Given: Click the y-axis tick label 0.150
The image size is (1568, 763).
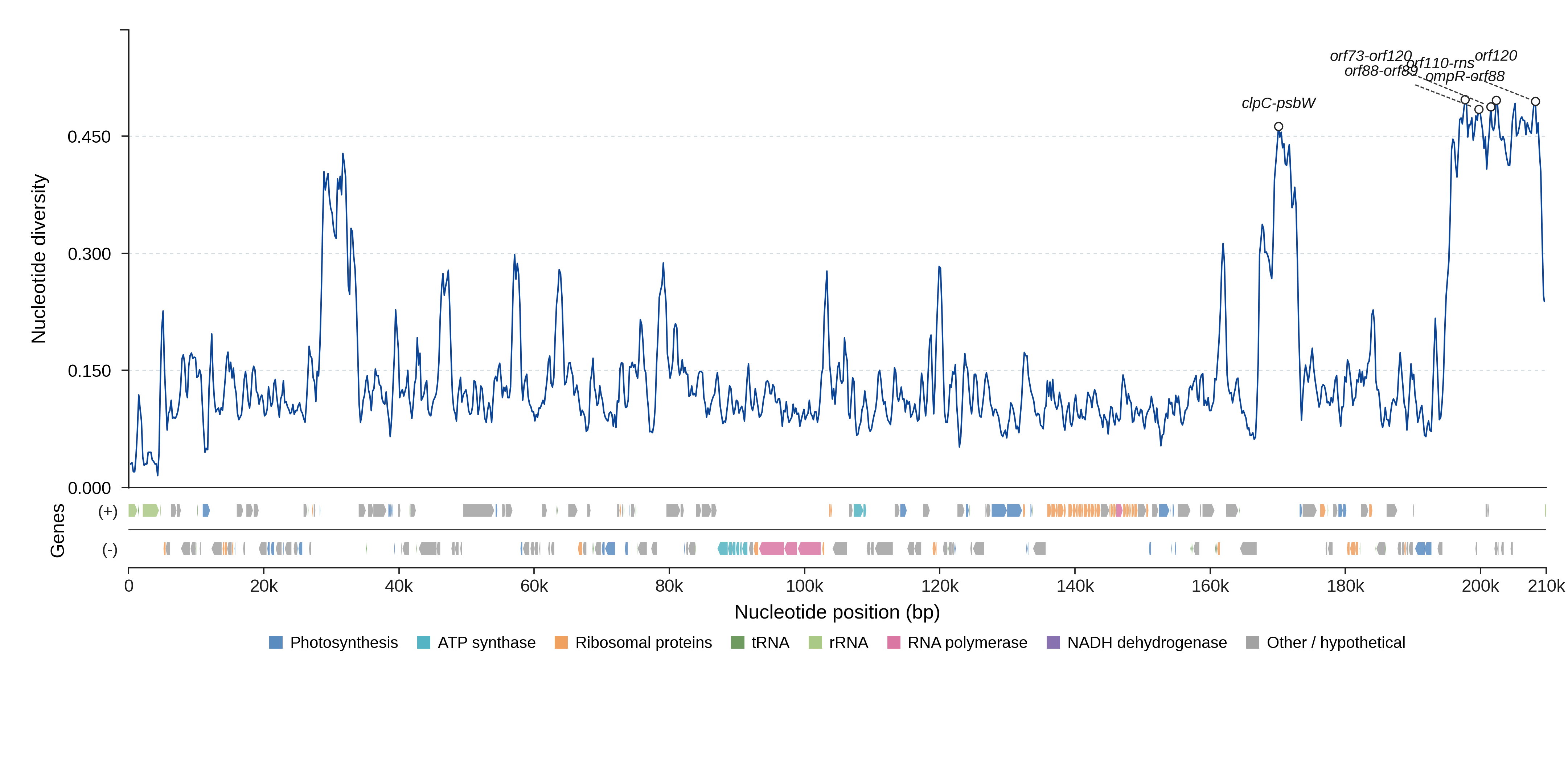Looking at the screenshot, I should tap(90, 371).
